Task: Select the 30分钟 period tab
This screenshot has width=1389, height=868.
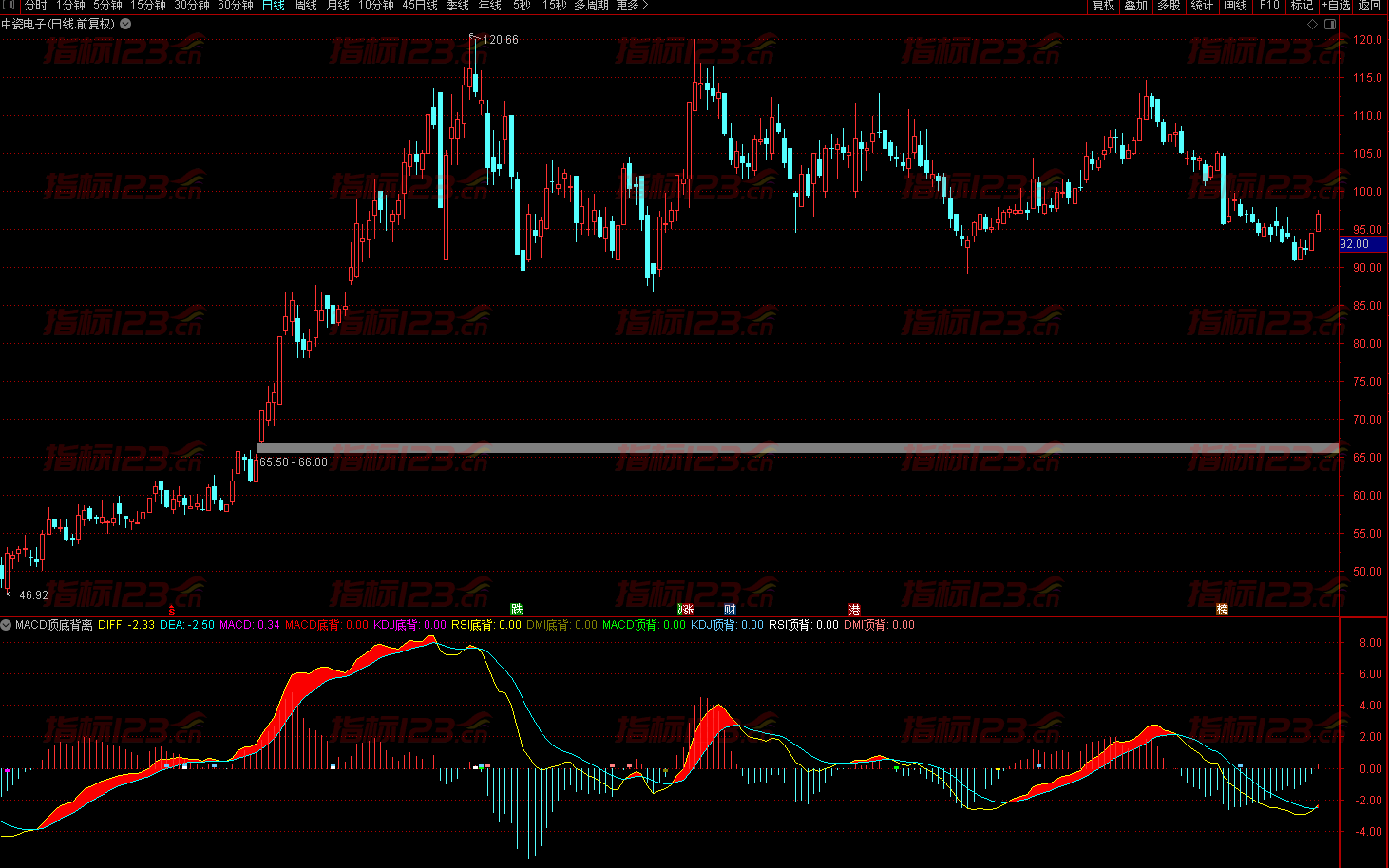Action: pyautogui.click(x=192, y=6)
